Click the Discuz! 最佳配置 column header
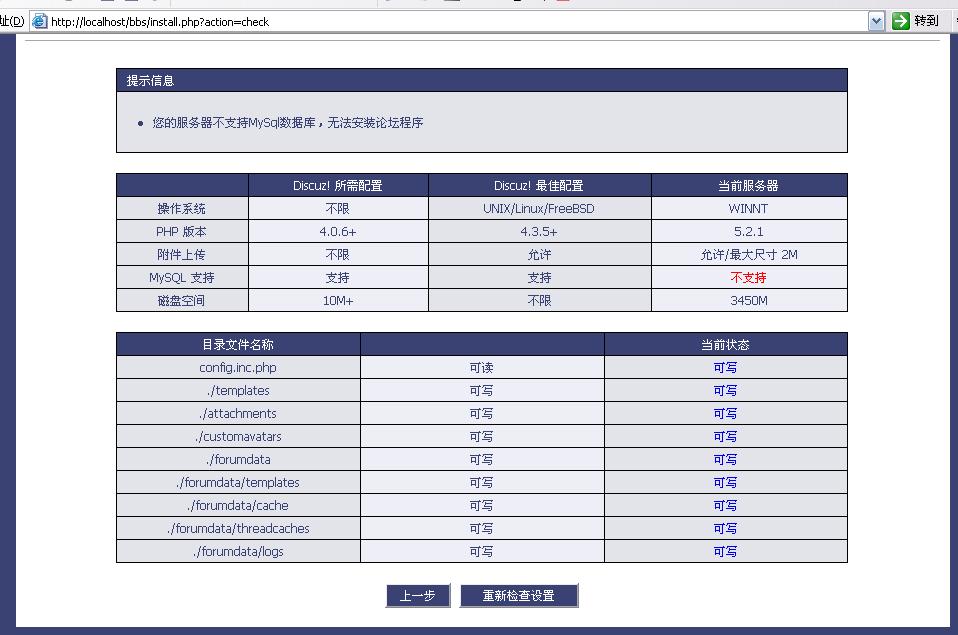 click(x=539, y=185)
